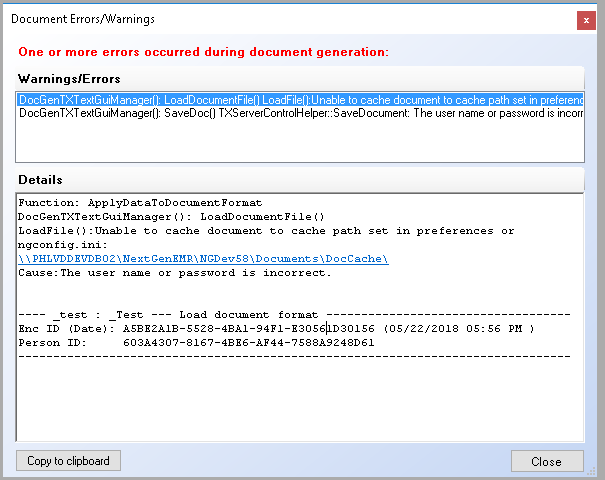The image size is (605, 480).
Task: Select the LoadDocumentFile error list entry
Action: (300, 100)
